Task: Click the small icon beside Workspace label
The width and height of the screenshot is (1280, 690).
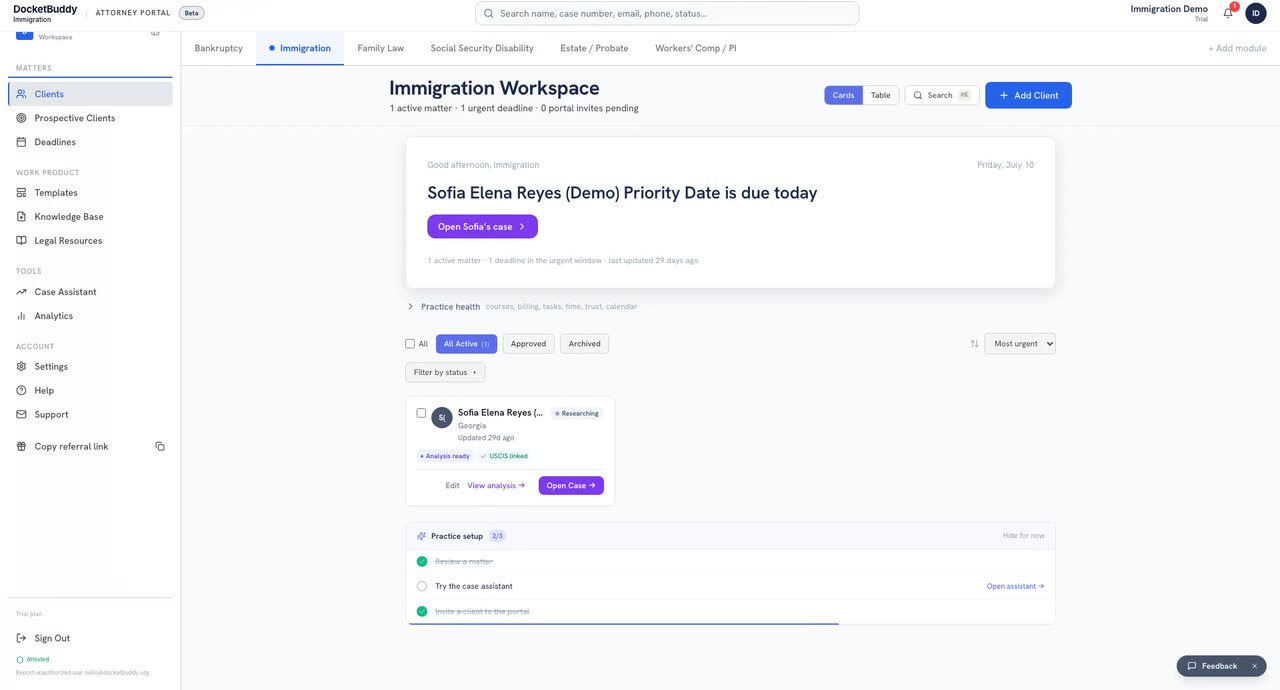Action: pyautogui.click(x=155, y=33)
